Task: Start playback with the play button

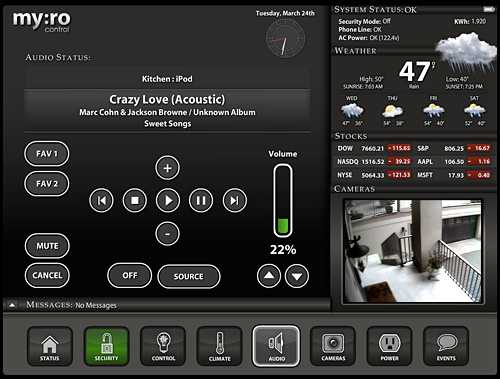Action: click(x=168, y=200)
